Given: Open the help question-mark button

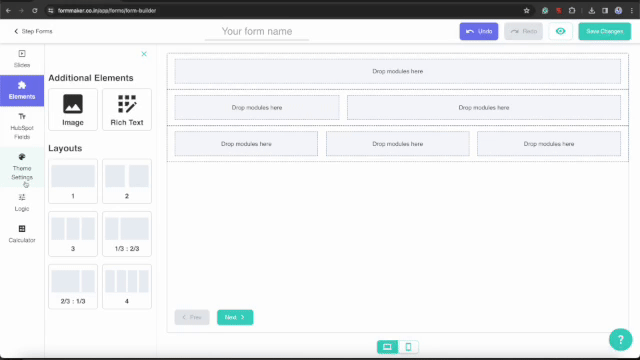Looking at the screenshot, I should pos(620,340).
